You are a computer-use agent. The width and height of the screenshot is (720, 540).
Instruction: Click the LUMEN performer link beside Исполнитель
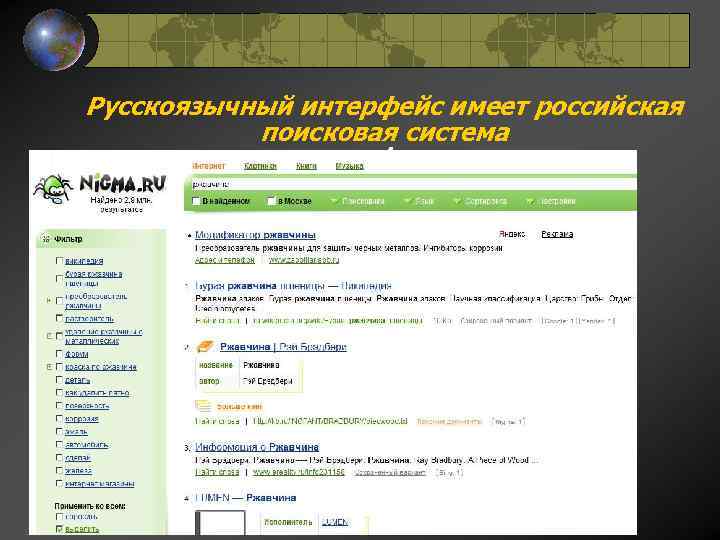tap(335, 522)
